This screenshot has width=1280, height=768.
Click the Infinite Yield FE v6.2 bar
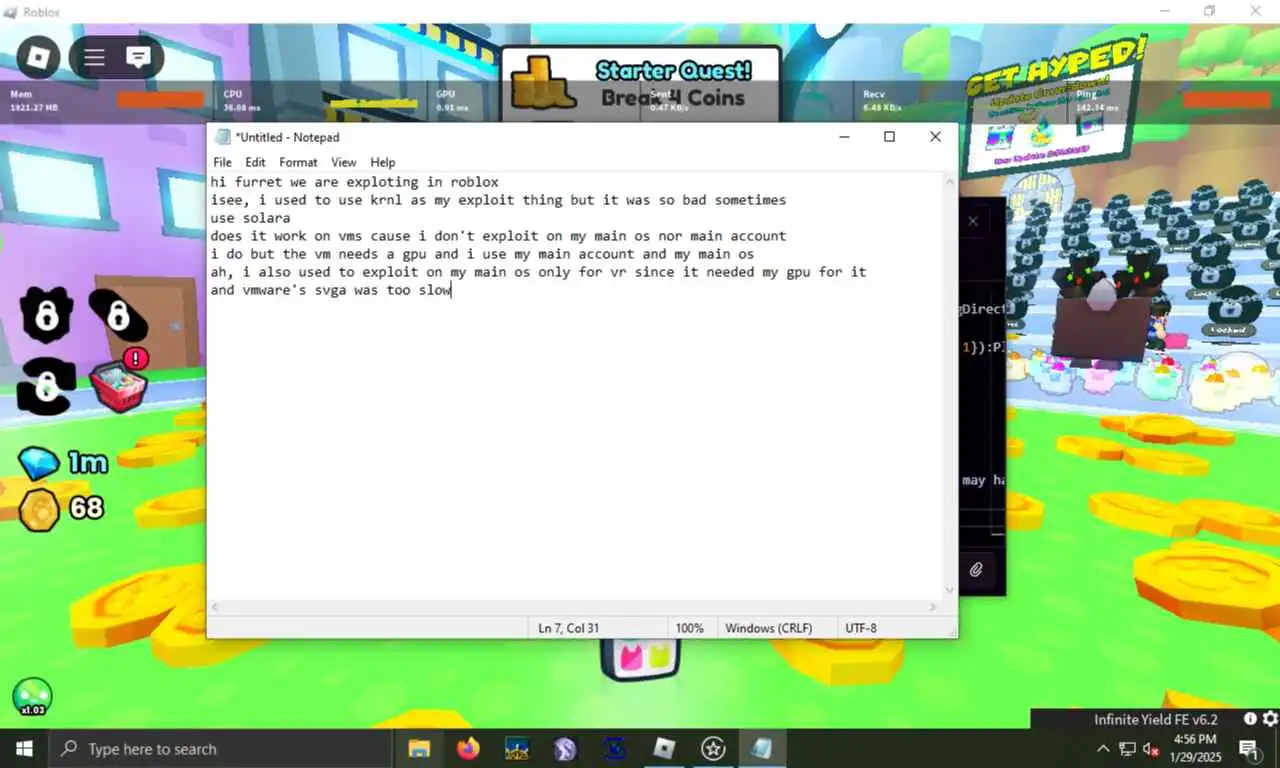tap(1155, 719)
